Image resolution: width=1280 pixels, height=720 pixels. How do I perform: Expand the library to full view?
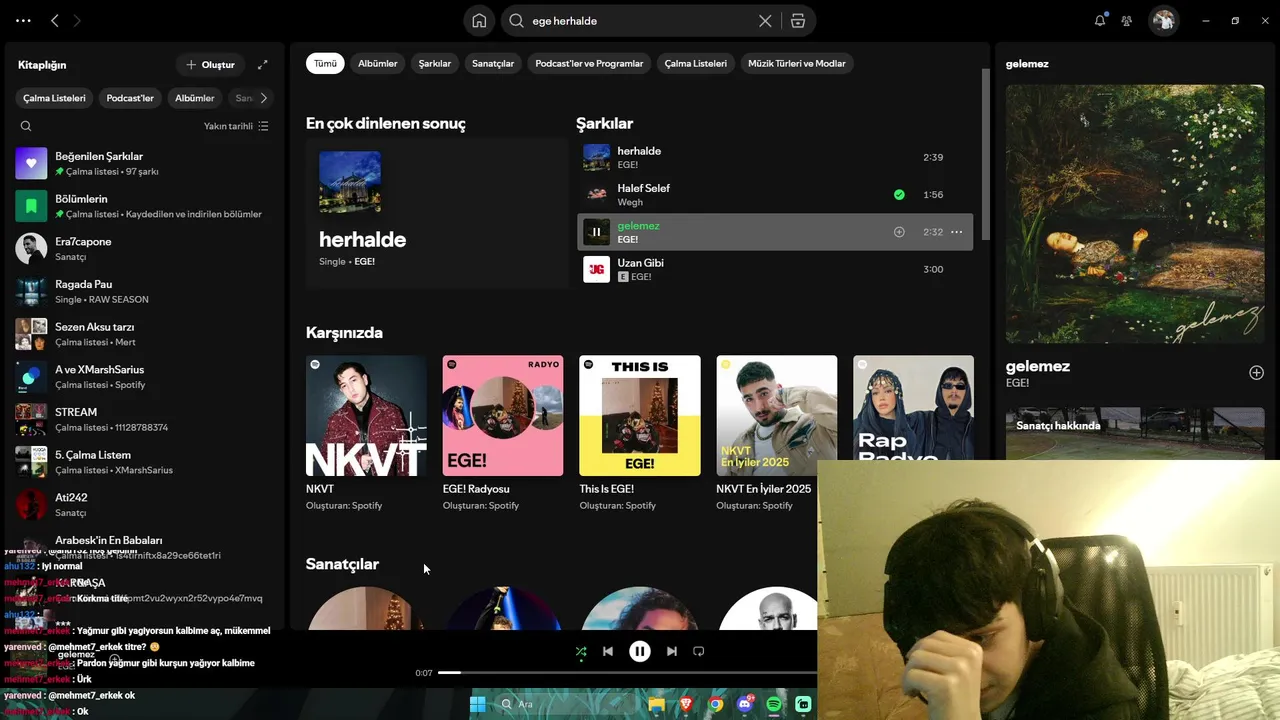263,65
